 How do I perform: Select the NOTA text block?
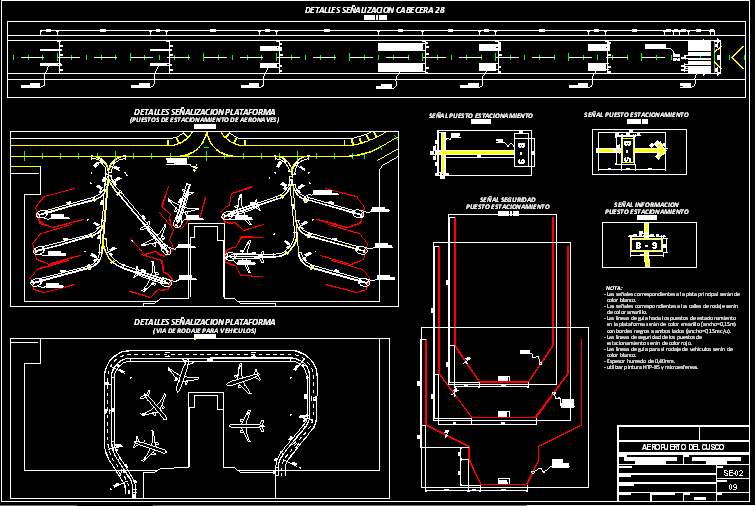click(671, 328)
